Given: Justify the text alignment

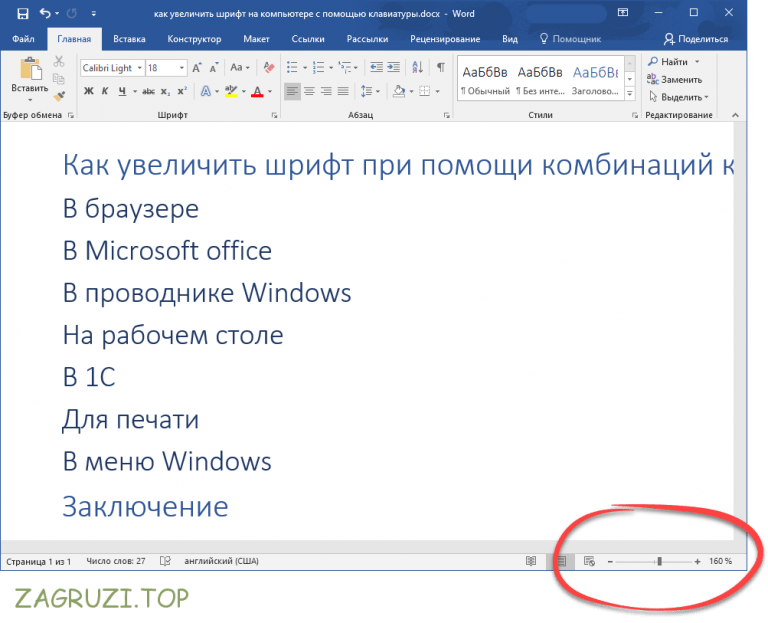Looking at the screenshot, I should [343, 91].
